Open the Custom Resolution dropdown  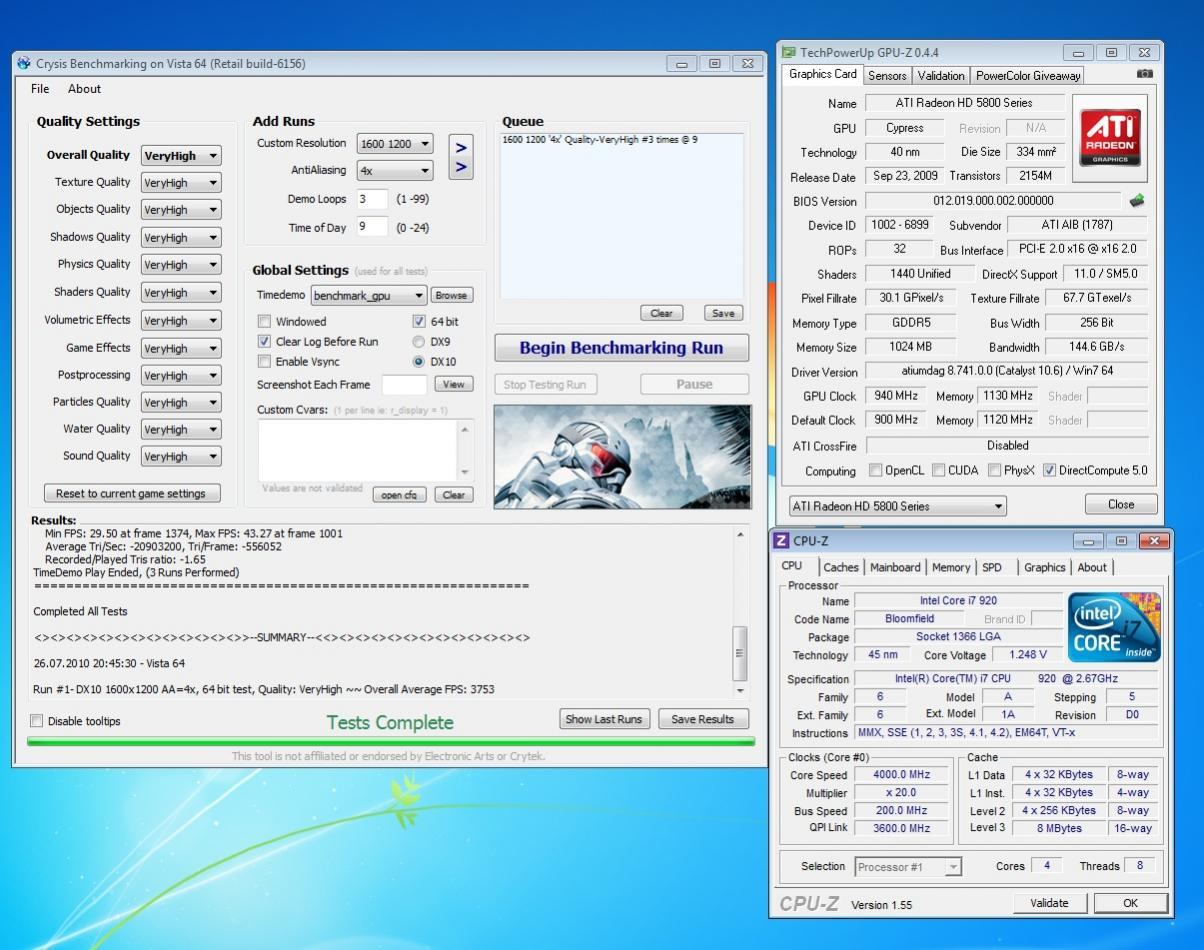point(395,144)
